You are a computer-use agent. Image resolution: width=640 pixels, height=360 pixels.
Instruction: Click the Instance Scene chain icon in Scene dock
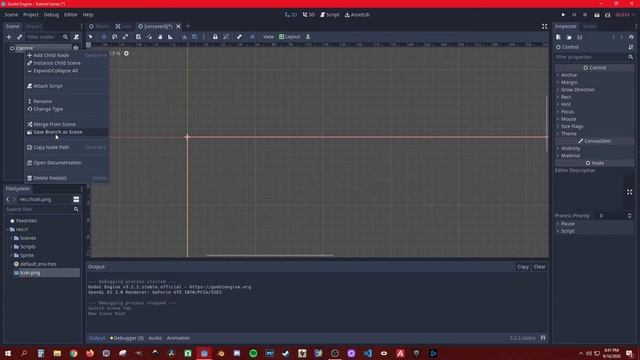[x=19, y=37]
